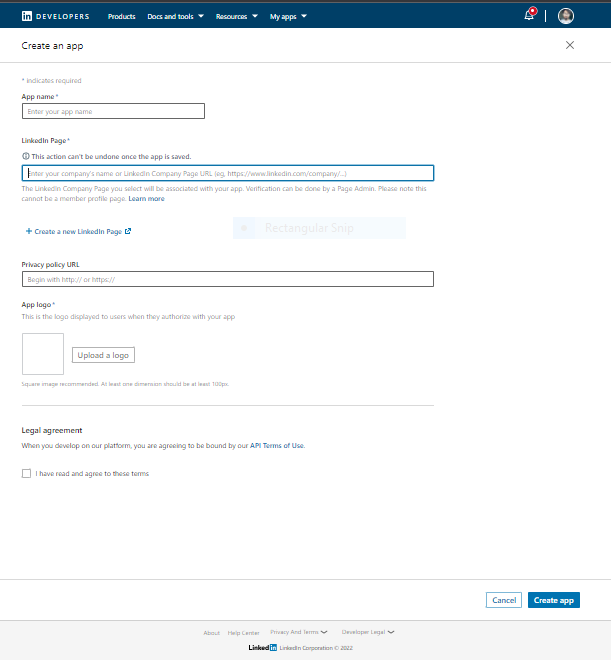Viewport: 611px width, 660px height.
Task: Click the Upload a logo button
Action: click(x=104, y=355)
